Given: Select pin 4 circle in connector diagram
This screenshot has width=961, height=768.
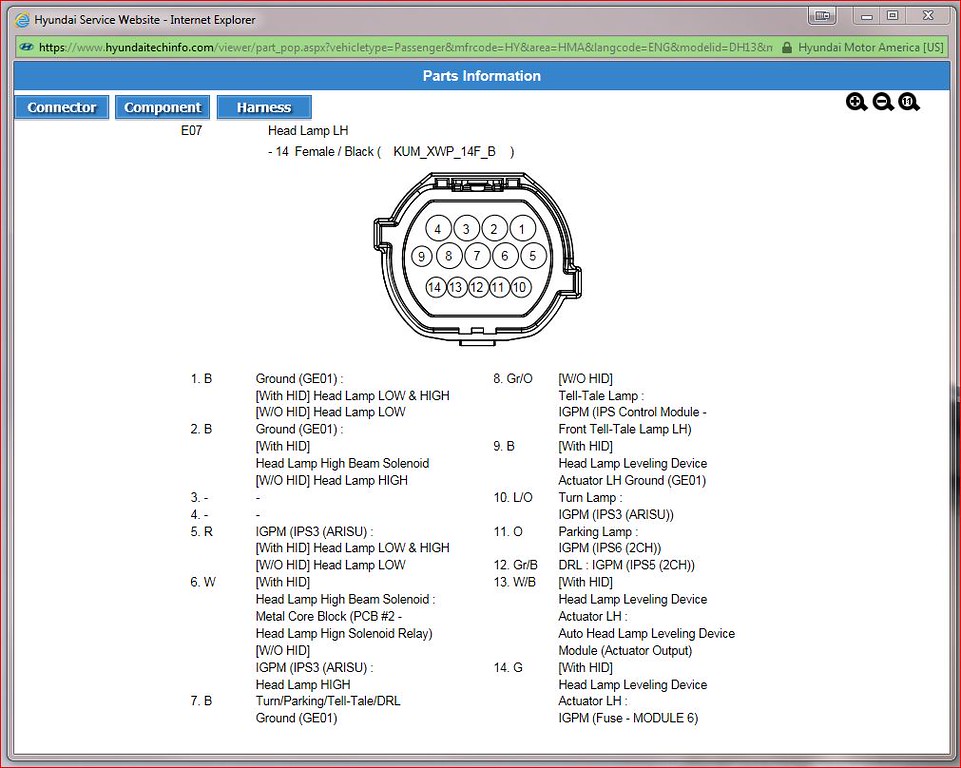Looking at the screenshot, I should (x=438, y=229).
